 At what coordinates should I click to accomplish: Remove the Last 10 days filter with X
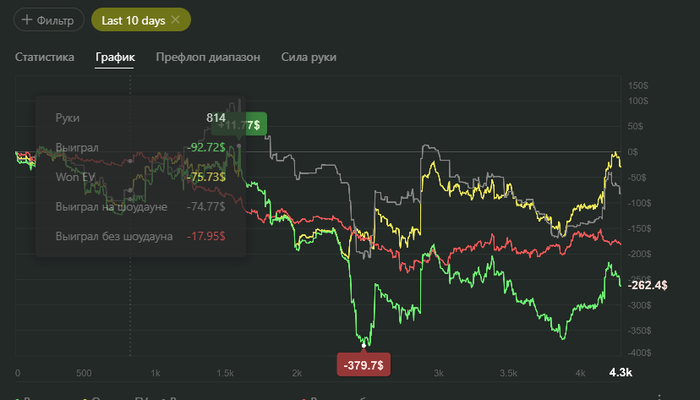coord(176,20)
